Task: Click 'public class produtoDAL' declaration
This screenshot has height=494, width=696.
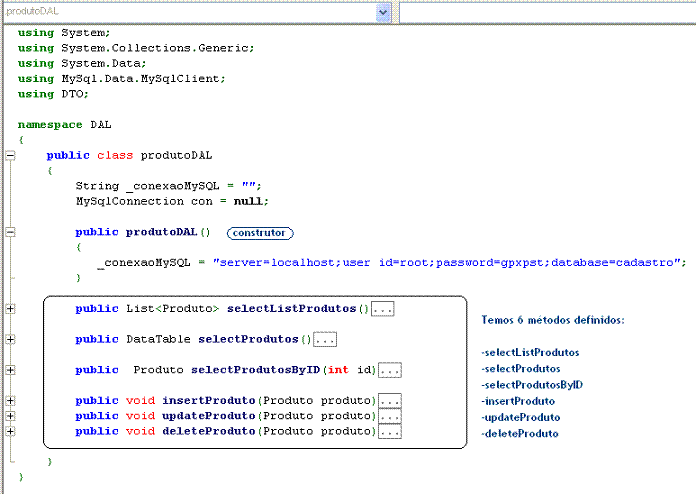Action: point(129,155)
